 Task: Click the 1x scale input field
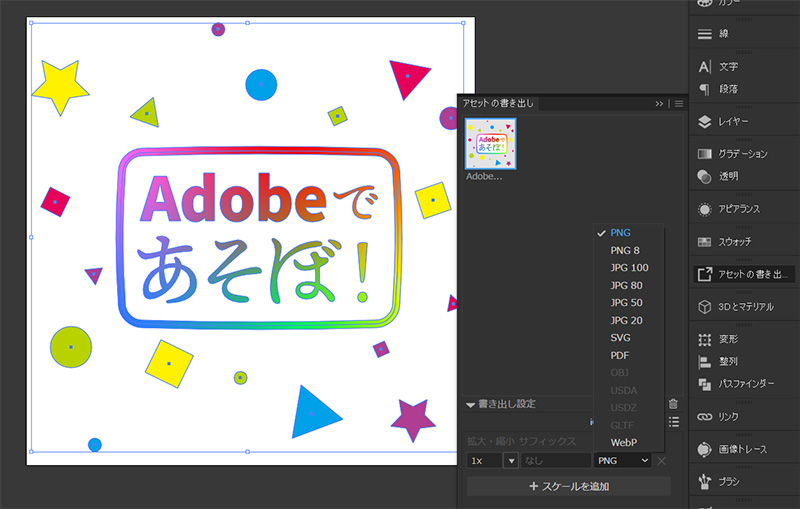[x=485, y=461]
